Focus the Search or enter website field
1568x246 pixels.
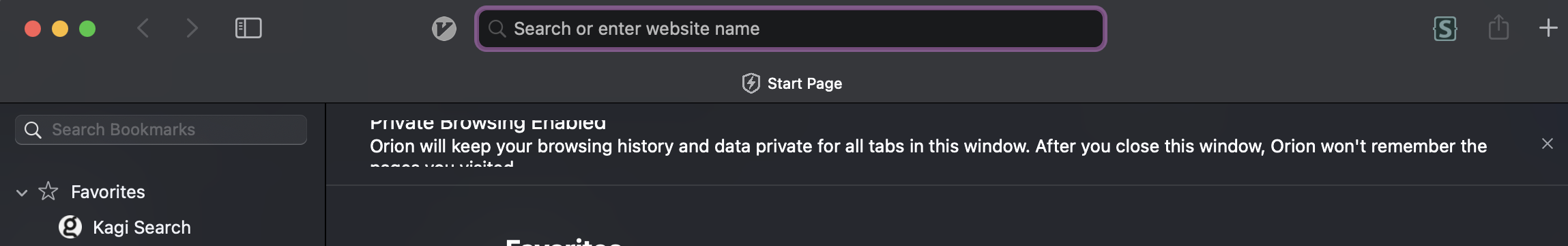(790, 29)
